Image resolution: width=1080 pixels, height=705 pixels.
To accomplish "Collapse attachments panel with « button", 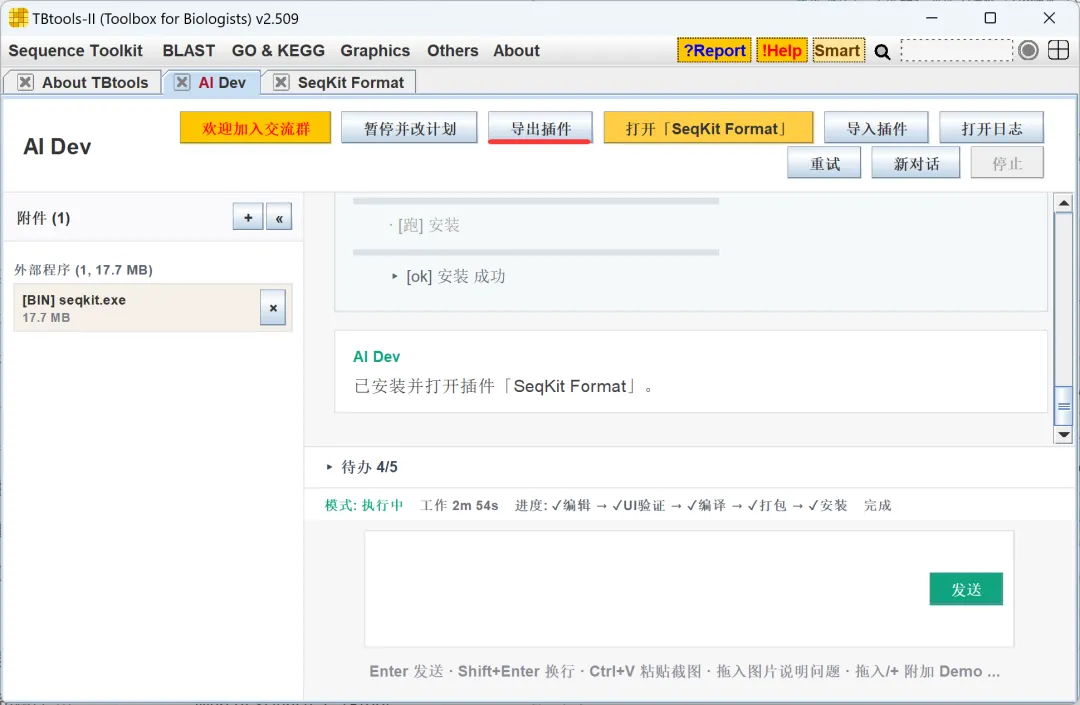I will [x=279, y=218].
